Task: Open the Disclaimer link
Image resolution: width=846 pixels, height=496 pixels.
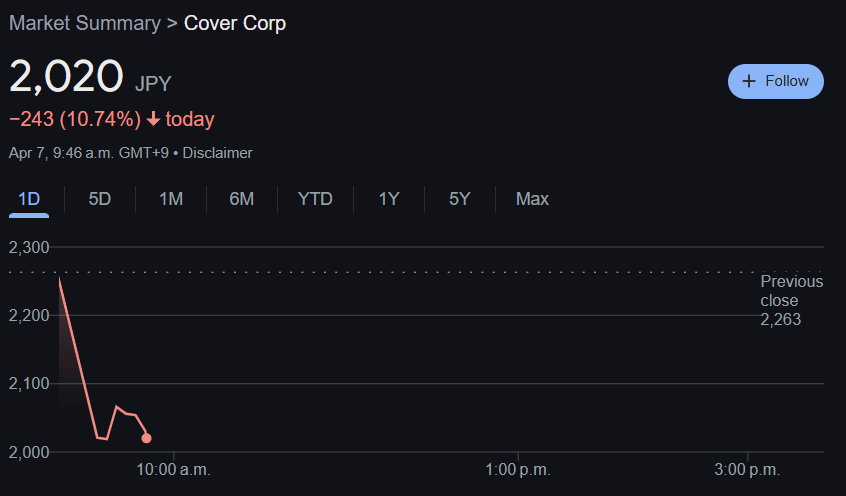Action: pyautogui.click(x=217, y=153)
